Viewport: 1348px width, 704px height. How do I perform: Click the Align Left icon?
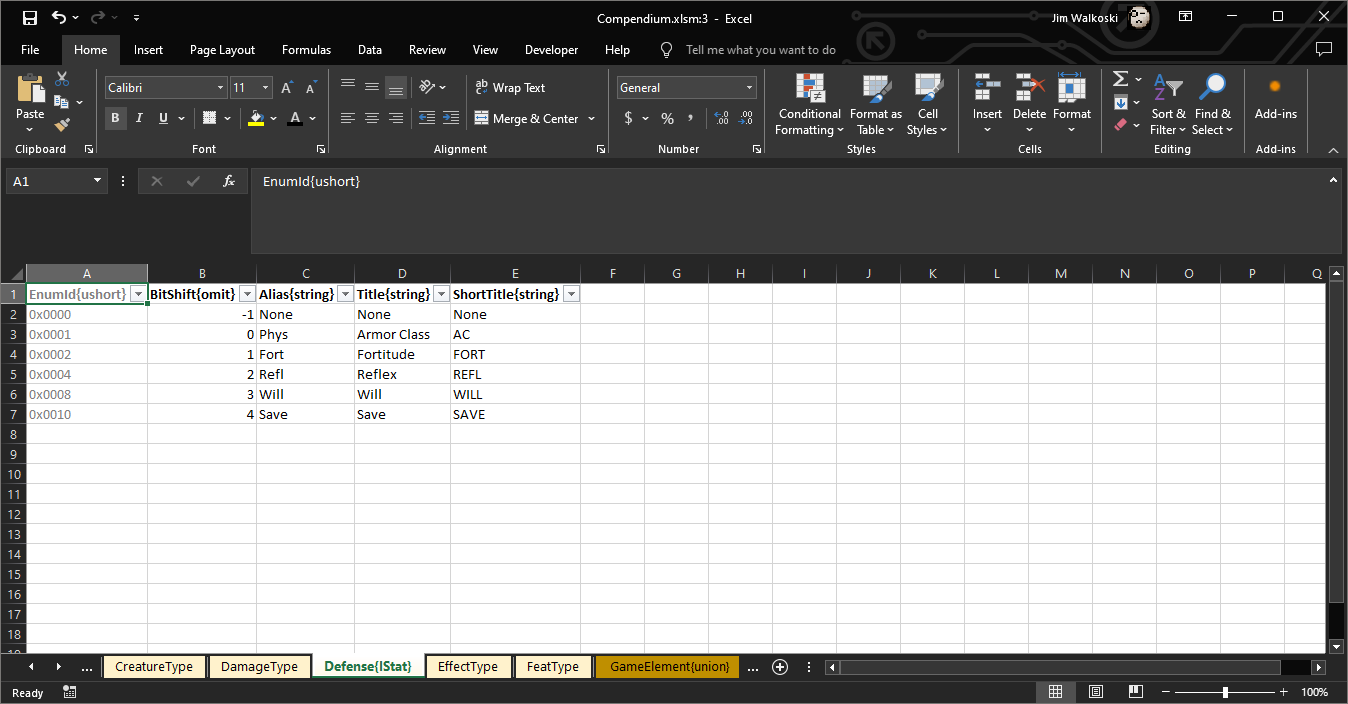[348, 118]
